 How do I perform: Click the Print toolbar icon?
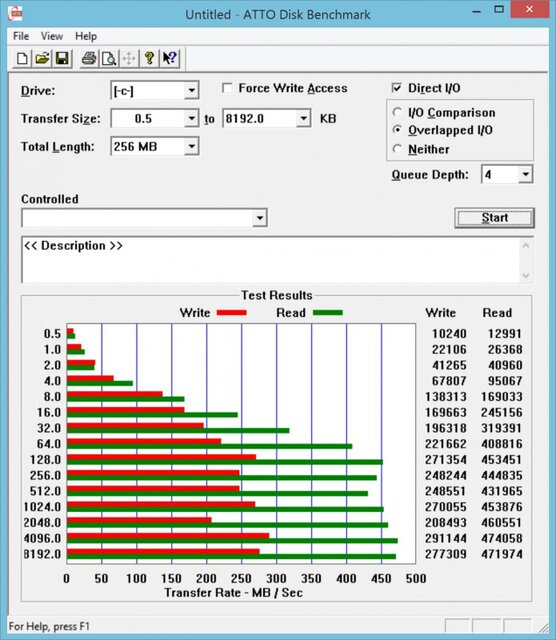point(89,58)
